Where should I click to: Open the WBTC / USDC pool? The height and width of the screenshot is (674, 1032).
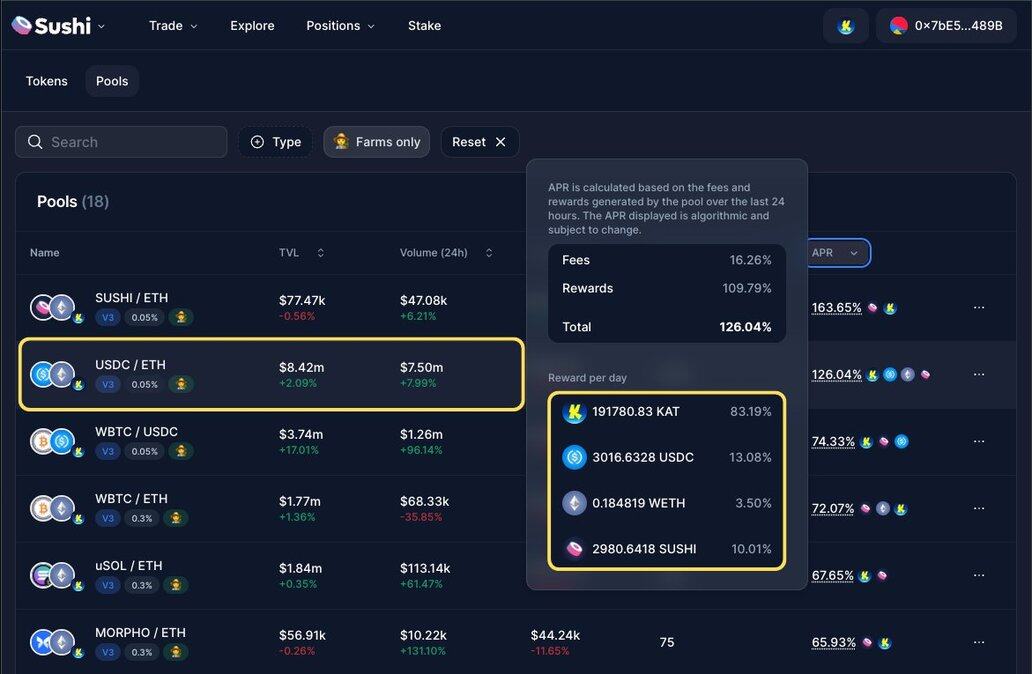click(136, 432)
